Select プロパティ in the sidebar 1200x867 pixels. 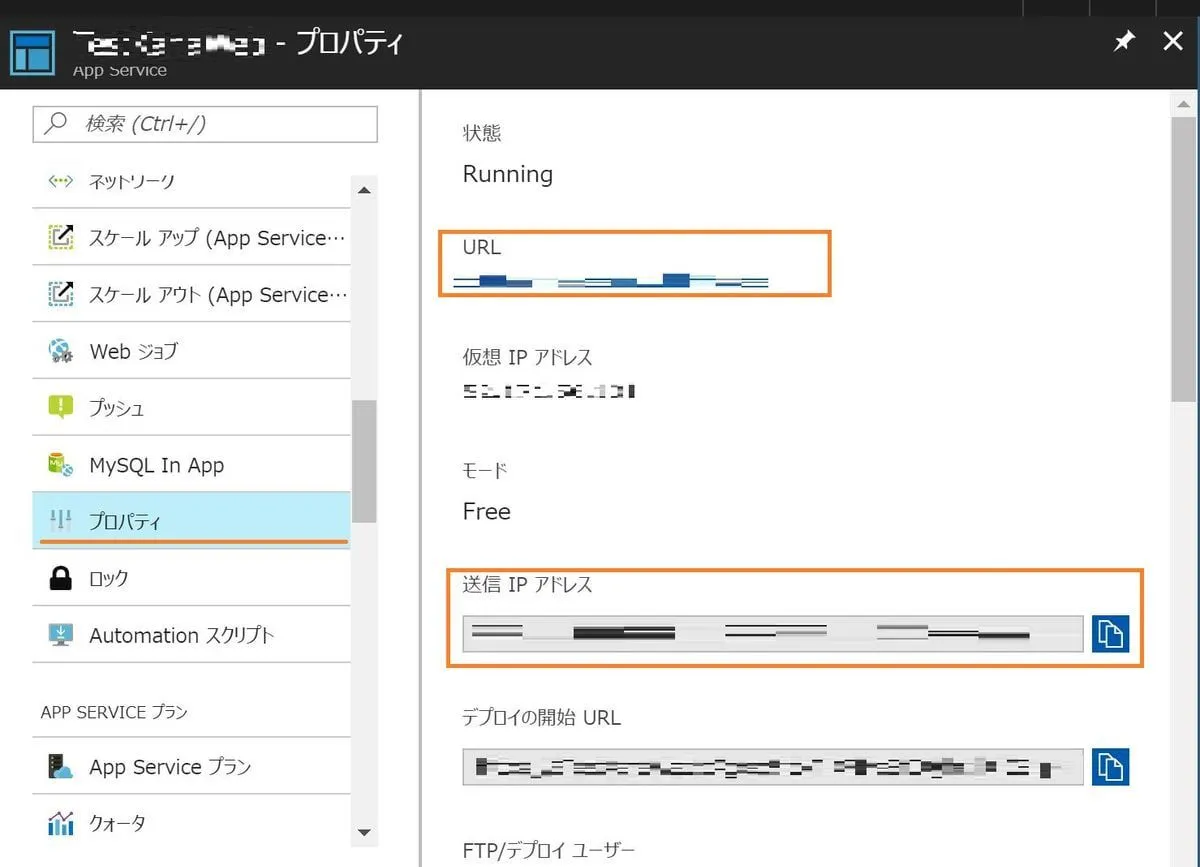tap(125, 521)
